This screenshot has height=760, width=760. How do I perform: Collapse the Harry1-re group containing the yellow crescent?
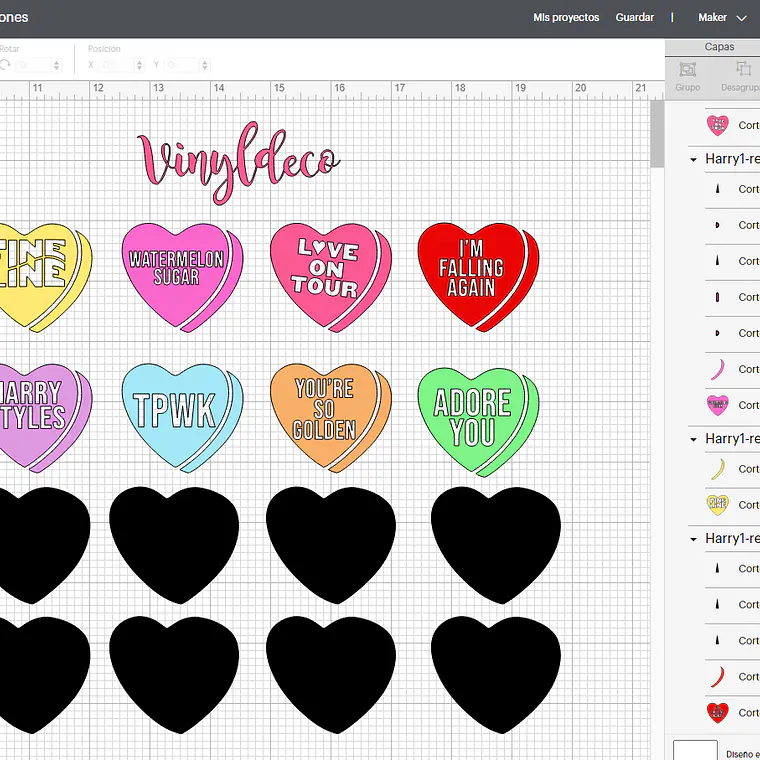click(x=693, y=440)
